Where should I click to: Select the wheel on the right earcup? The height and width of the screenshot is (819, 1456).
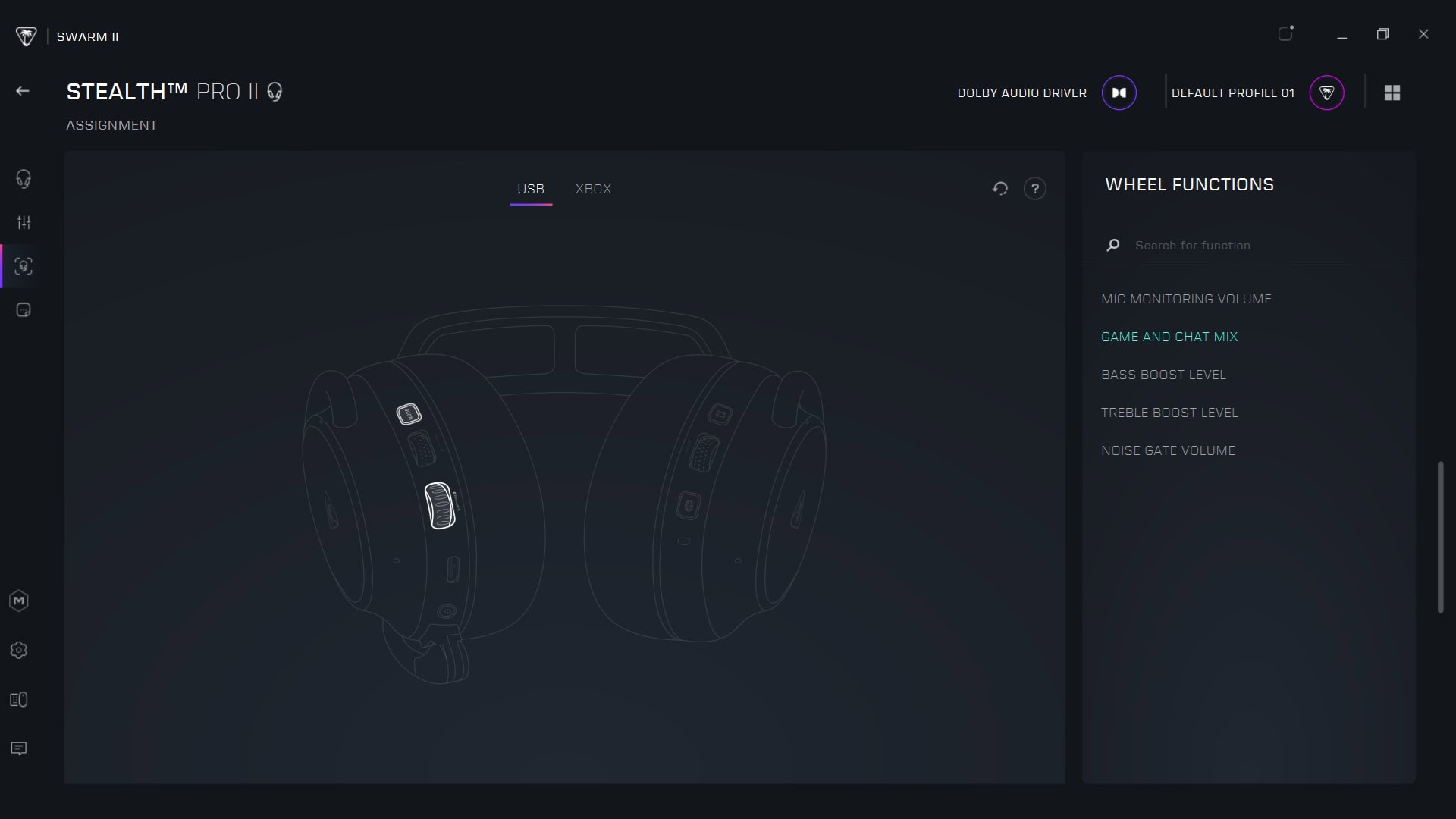pos(704,453)
